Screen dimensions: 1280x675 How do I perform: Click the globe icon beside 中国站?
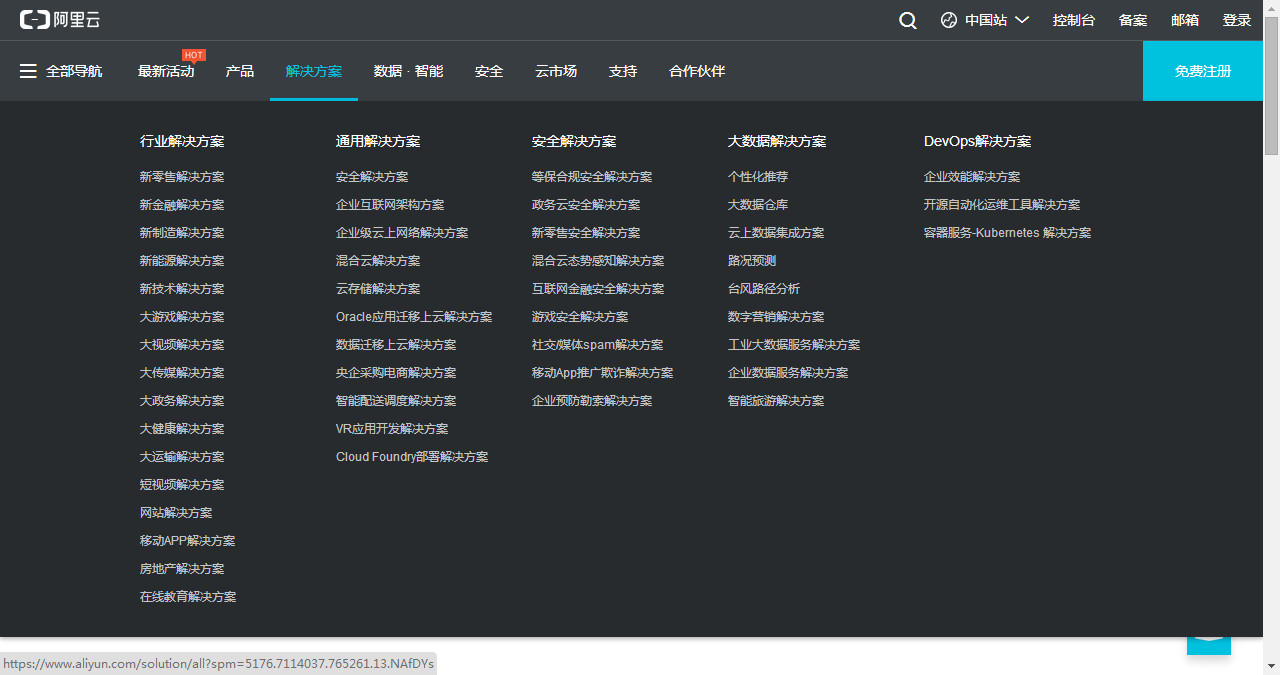949,20
